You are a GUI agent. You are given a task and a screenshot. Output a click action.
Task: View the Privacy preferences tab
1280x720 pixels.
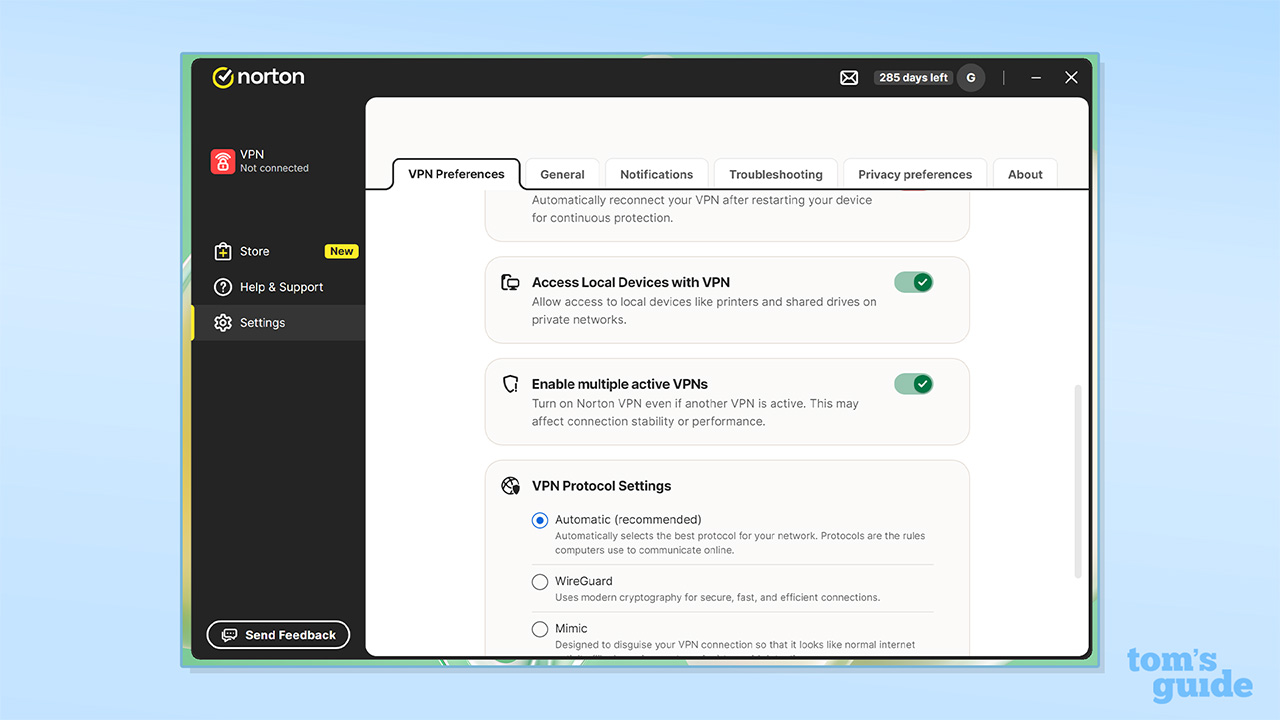[x=914, y=174]
